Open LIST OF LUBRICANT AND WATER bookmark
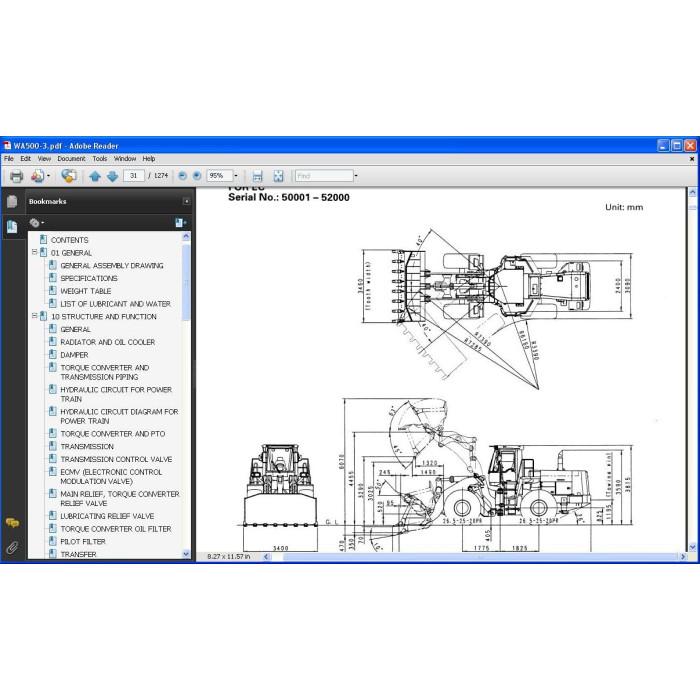 pos(116,304)
